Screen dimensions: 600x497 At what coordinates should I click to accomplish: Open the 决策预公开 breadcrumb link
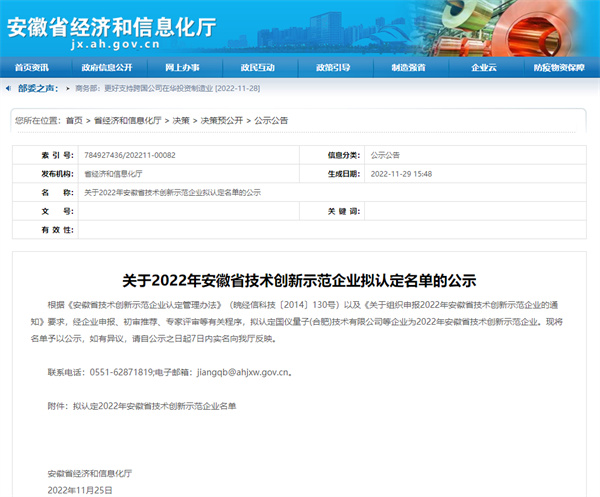[221, 120]
